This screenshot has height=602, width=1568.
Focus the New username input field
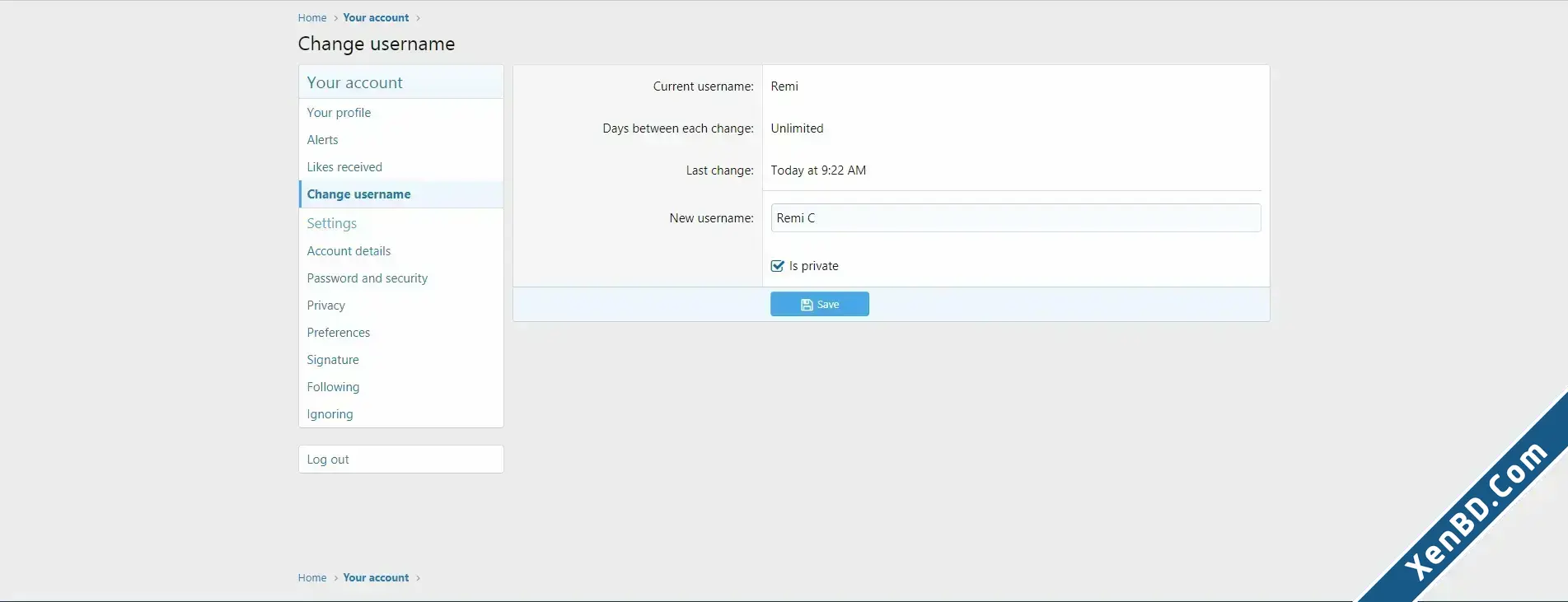pyautogui.click(x=1015, y=218)
